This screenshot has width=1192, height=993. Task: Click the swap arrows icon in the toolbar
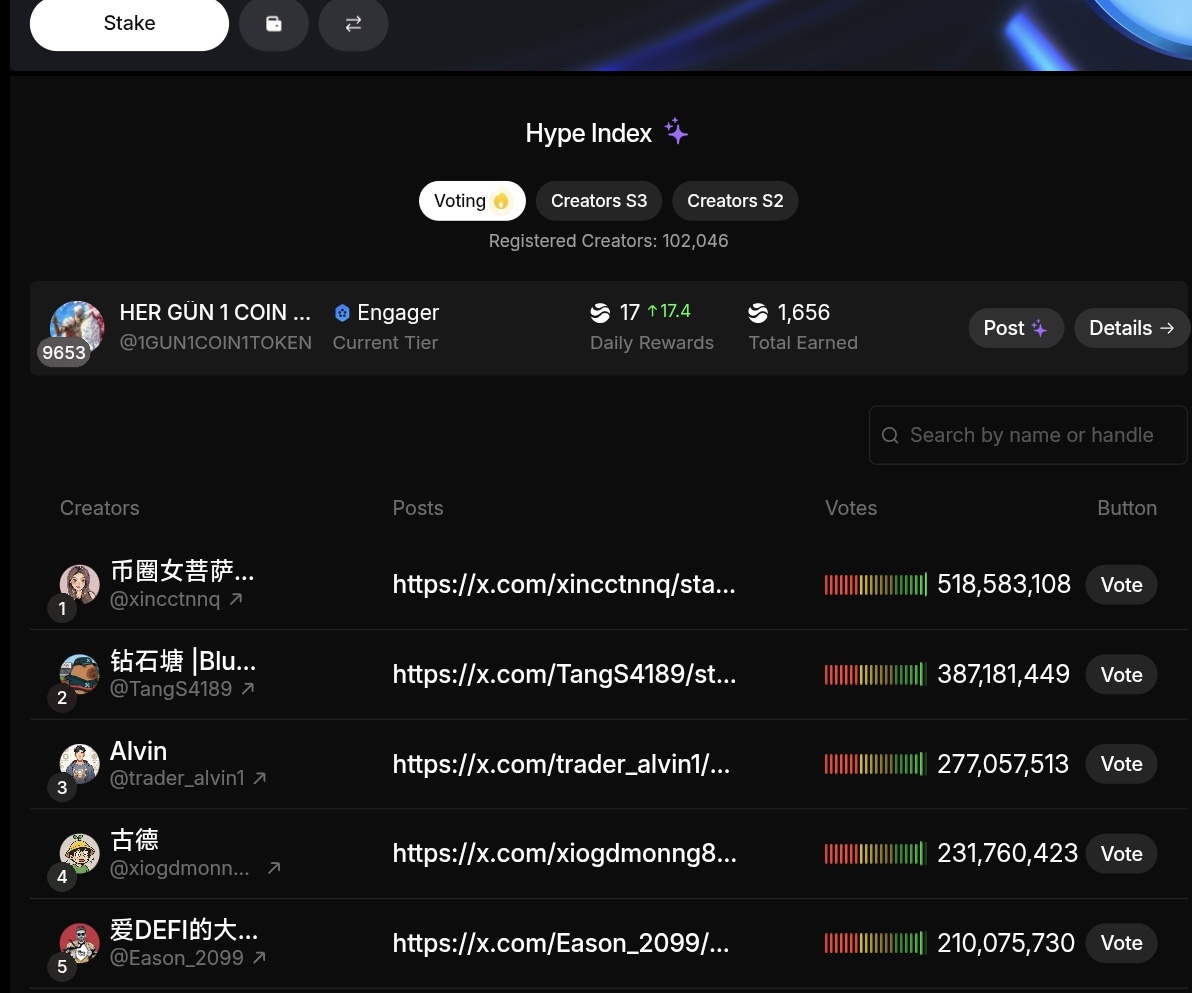tap(353, 24)
